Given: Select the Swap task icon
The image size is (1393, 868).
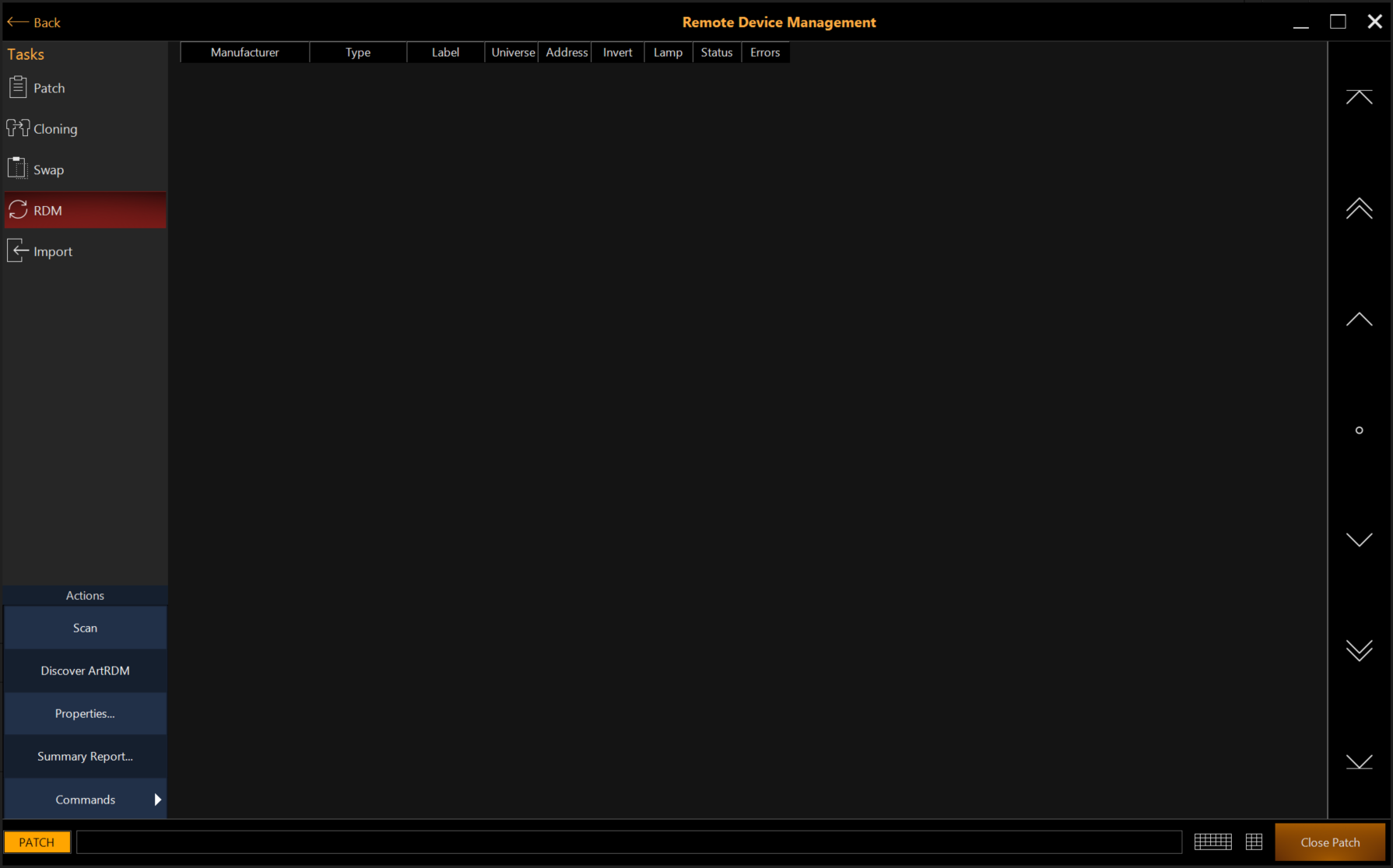Looking at the screenshot, I should [x=17, y=169].
